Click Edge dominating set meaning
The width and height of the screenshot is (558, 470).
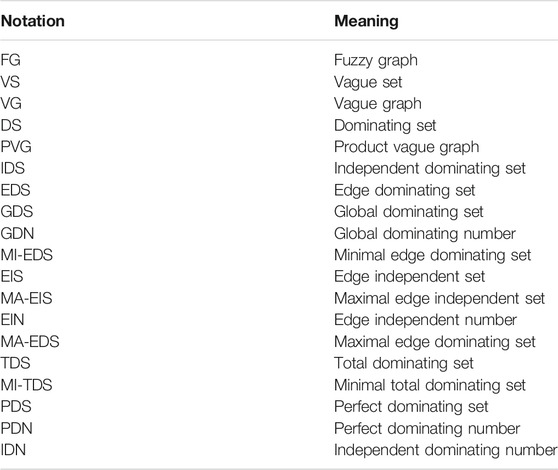click(x=405, y=191)
